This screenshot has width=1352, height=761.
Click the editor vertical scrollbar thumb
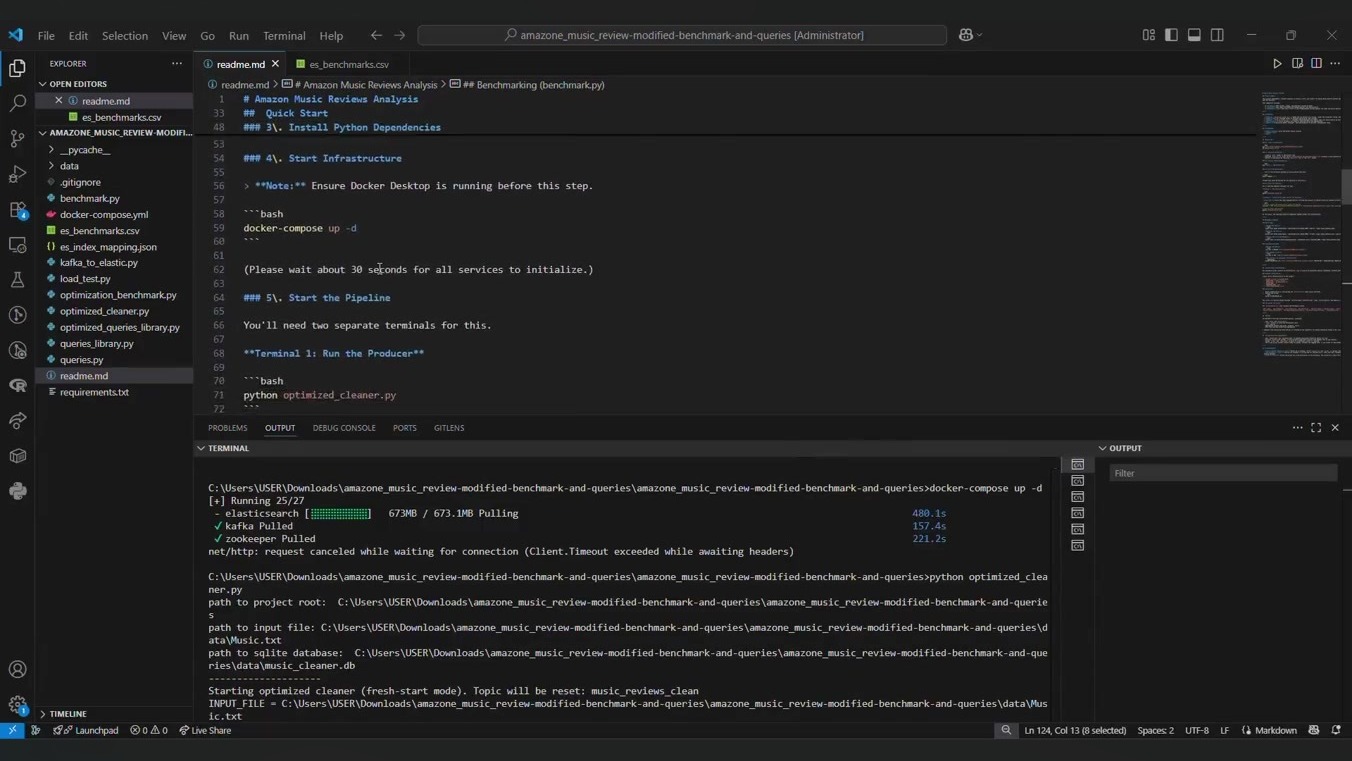coord(1346,186)
